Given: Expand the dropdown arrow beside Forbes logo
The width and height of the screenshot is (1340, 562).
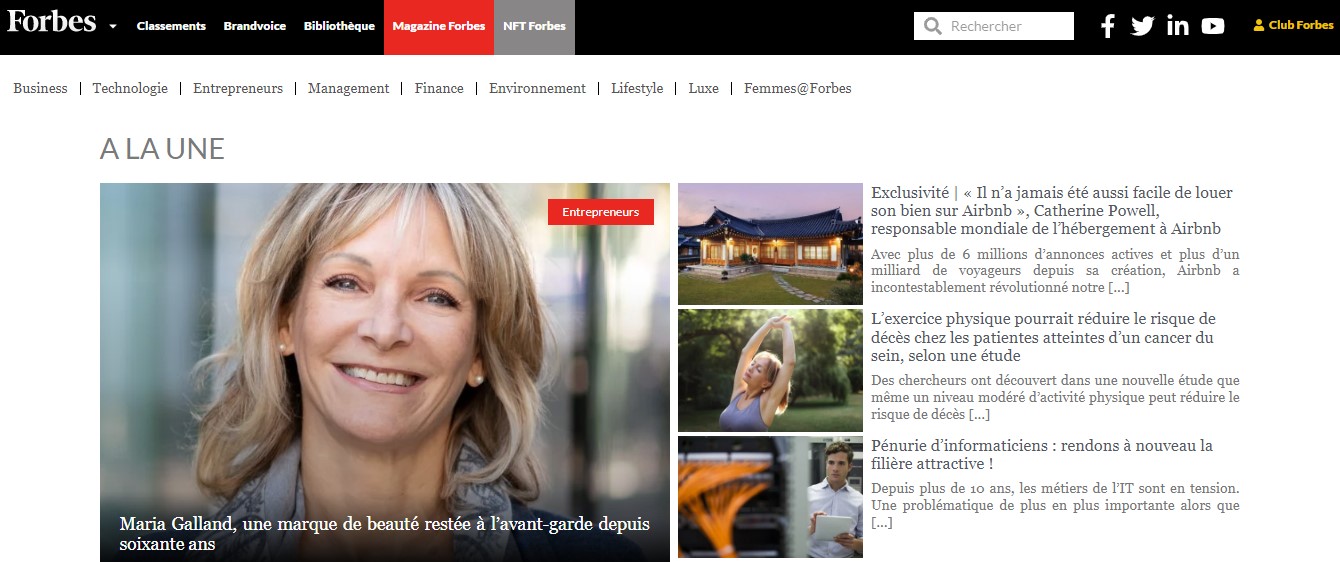Looking at the screenshot, I should point(113,26).
